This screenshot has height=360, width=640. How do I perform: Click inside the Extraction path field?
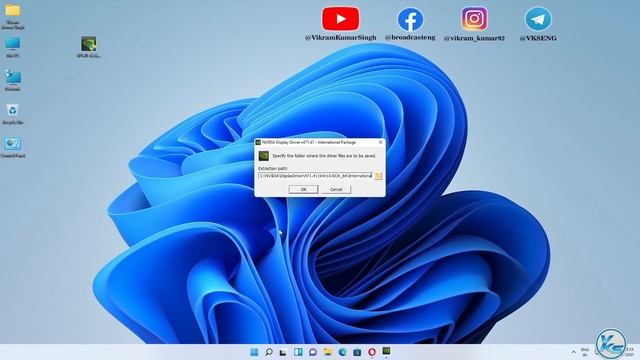click(x=316, y=176)
